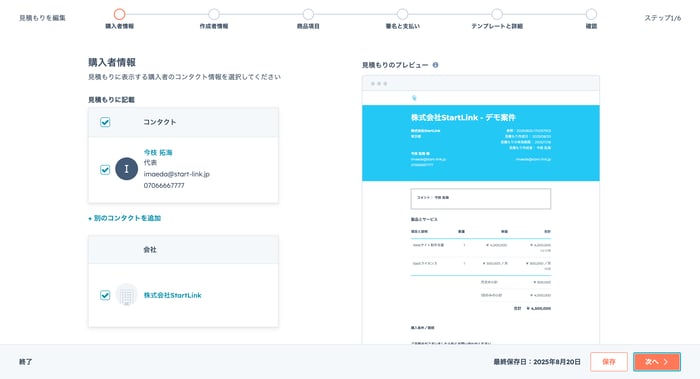Go to the テンプレートと詳細 step
This screenshot has height=379, width=700.
(497, 14)
